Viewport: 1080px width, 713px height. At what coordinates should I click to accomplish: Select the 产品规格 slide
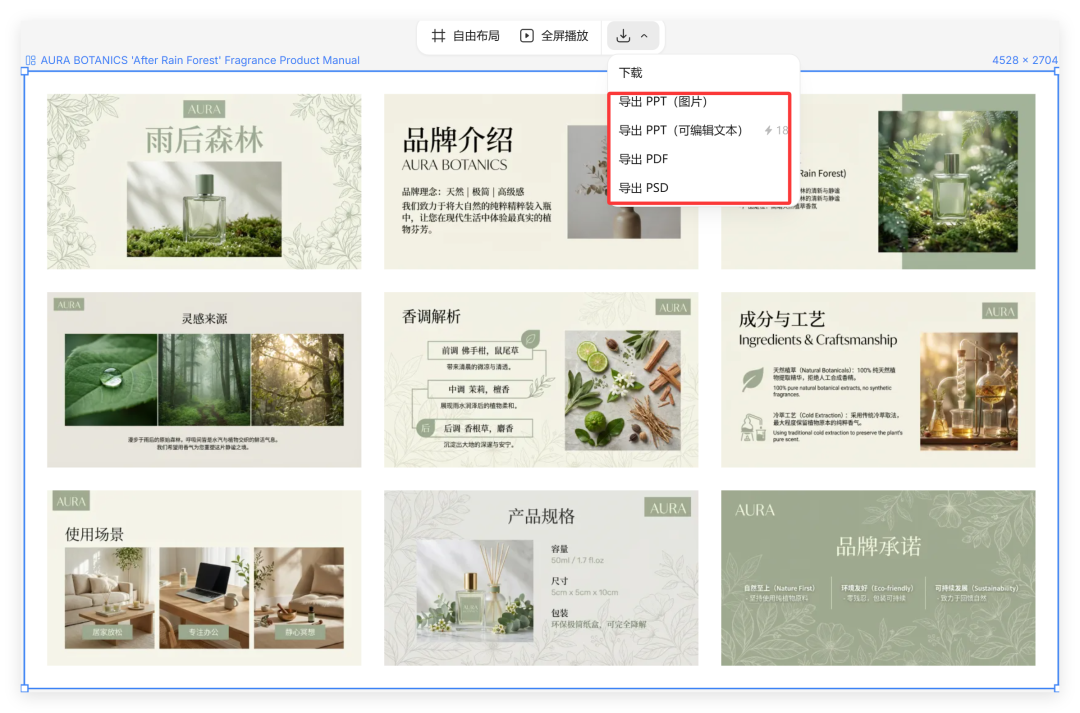pyautogui.click(x=540, y=578)
